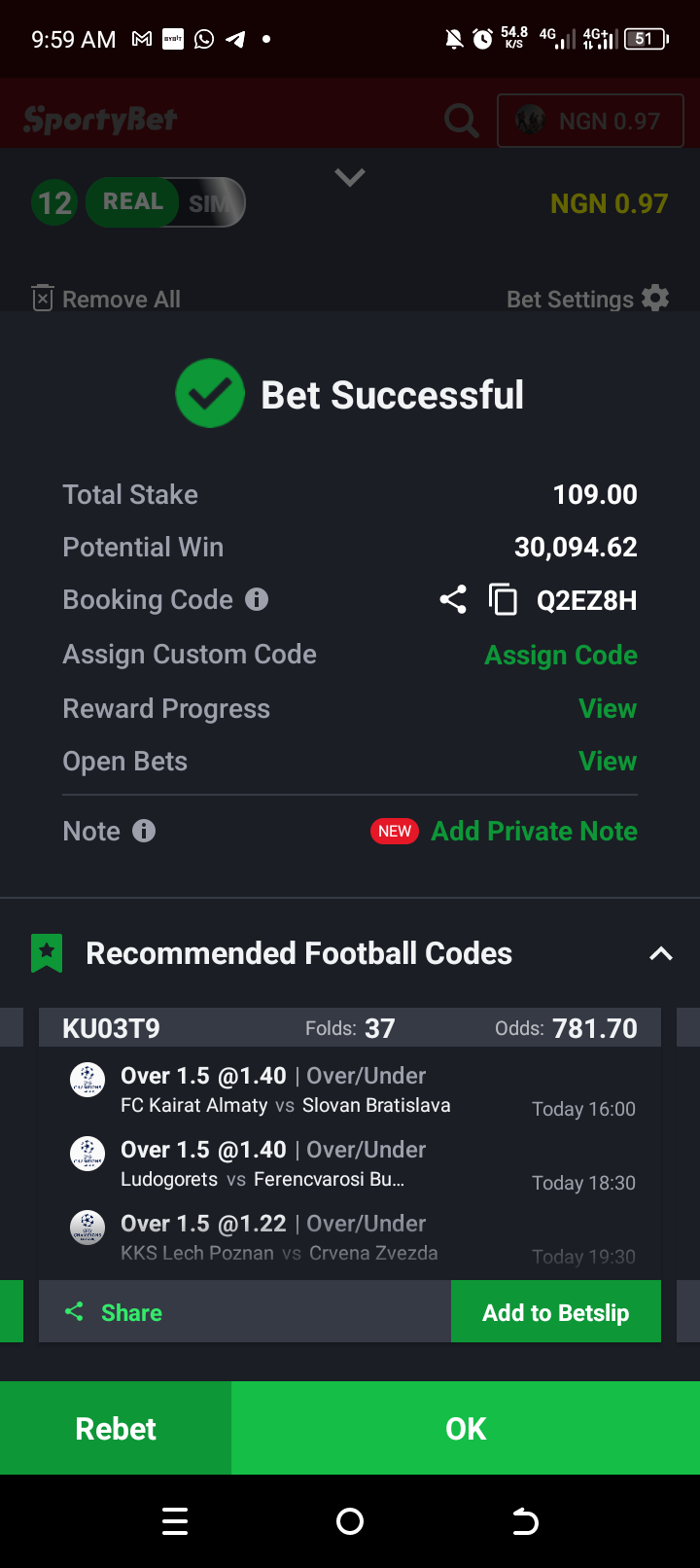Open the search magnifier in header
This screenshot has height=1568, width=700.
point(461,121)
